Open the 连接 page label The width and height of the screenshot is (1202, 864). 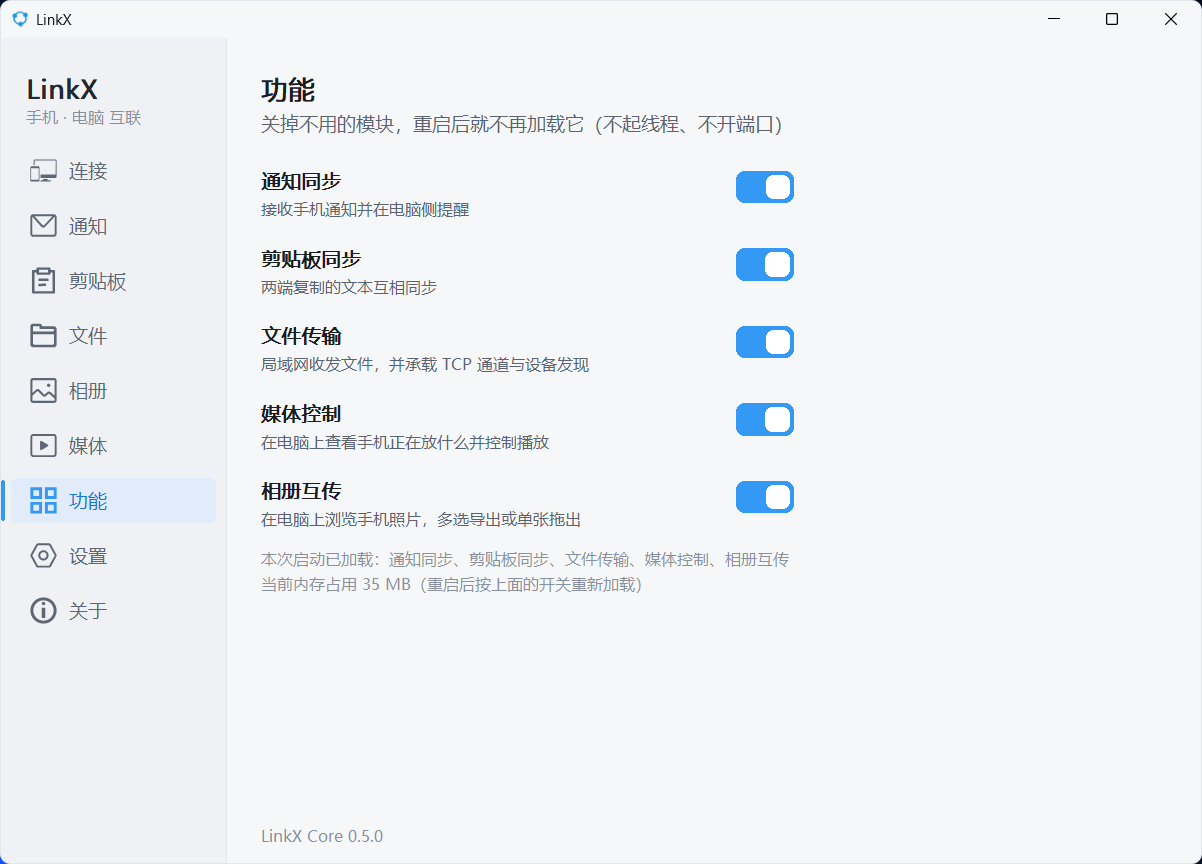(x=88, y=171)
